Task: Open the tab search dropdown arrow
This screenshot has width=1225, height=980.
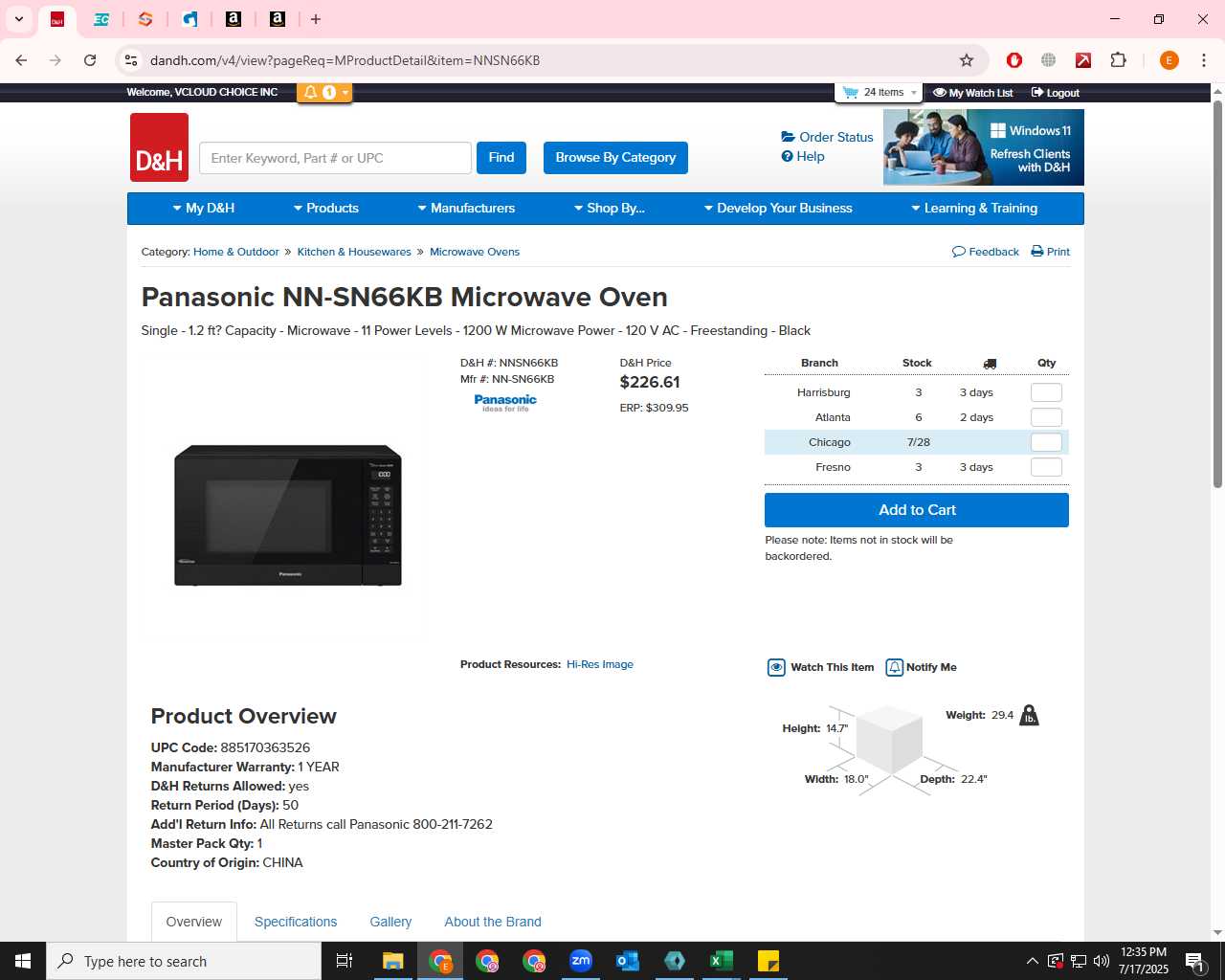Action: coord(18,19)
